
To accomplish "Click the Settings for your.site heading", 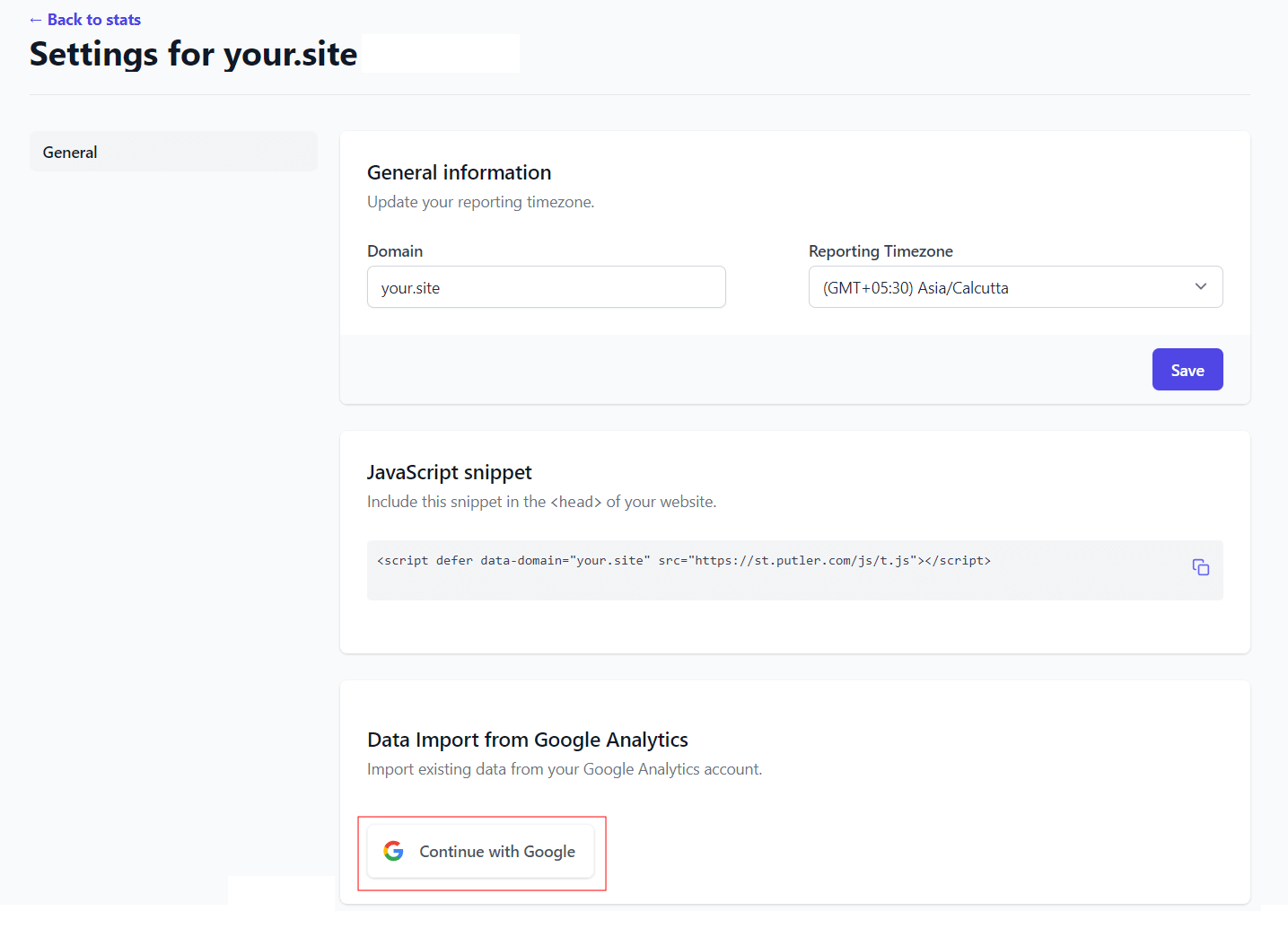I will (x=194, y=54).
